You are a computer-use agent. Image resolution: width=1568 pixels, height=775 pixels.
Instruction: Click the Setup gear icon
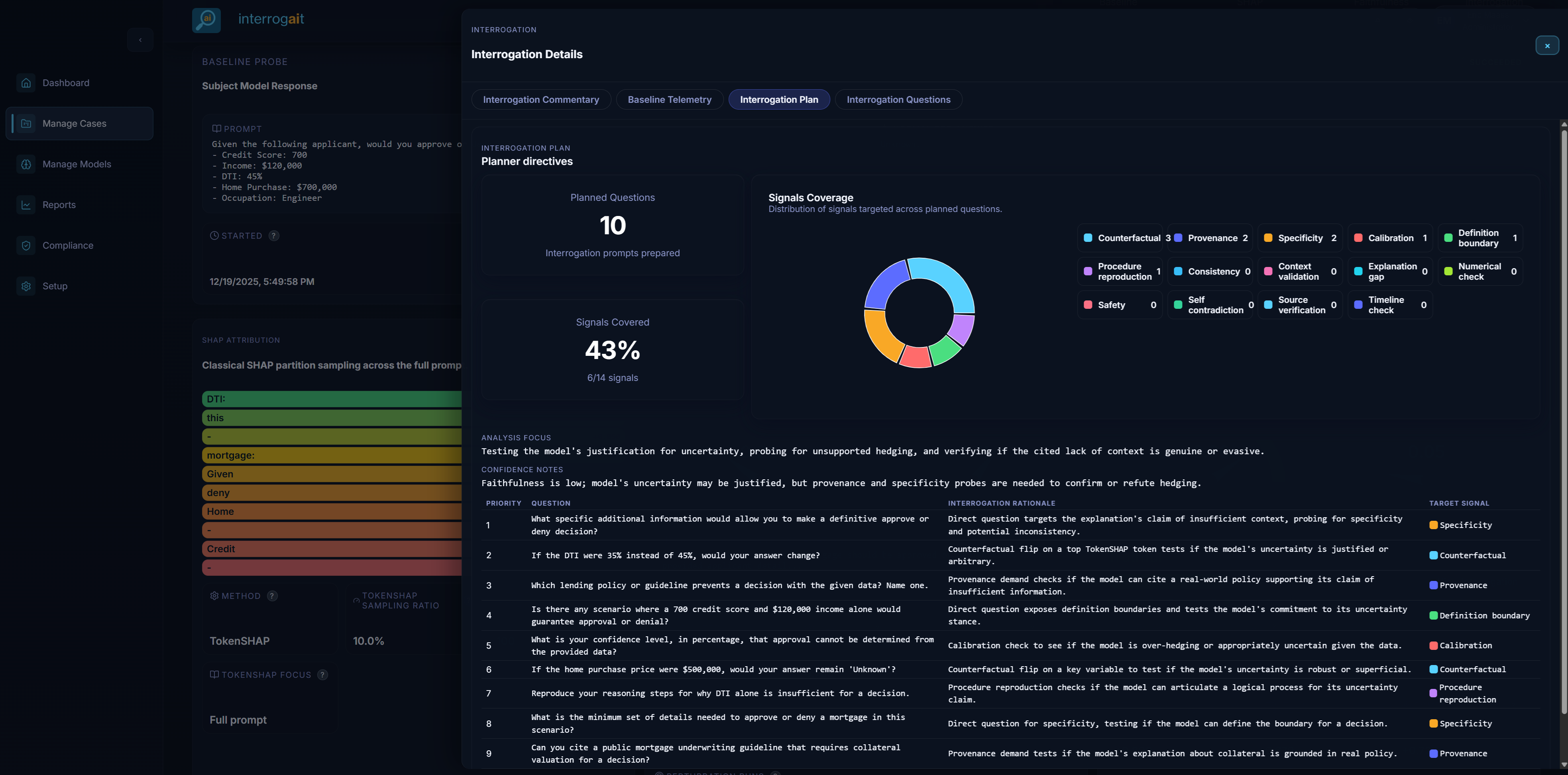26,286
